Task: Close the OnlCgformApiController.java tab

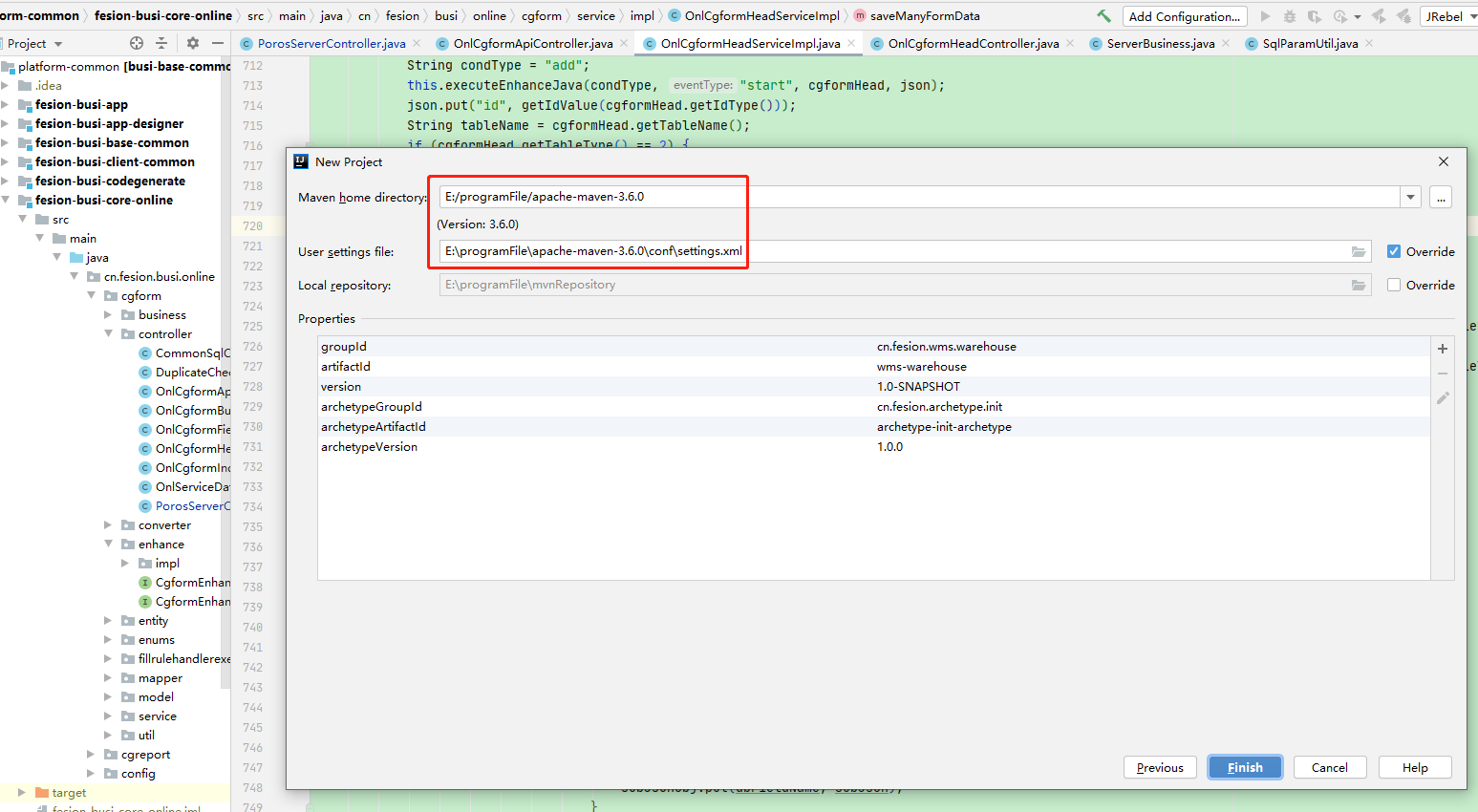Action: point(624,43)
